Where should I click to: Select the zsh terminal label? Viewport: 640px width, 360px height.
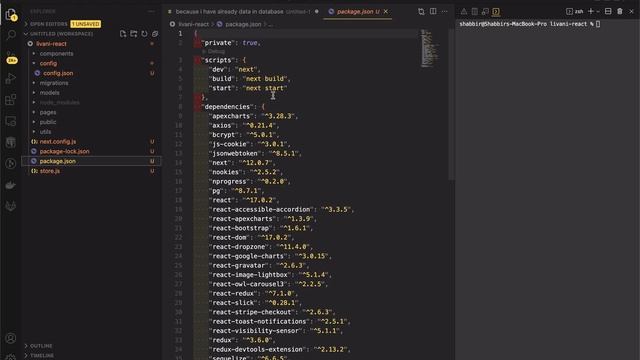click(575, 11)
